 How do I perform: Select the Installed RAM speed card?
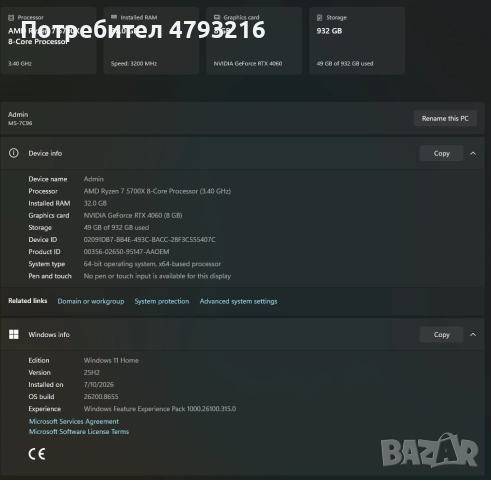pyautogui.click(x=151, y=40)
